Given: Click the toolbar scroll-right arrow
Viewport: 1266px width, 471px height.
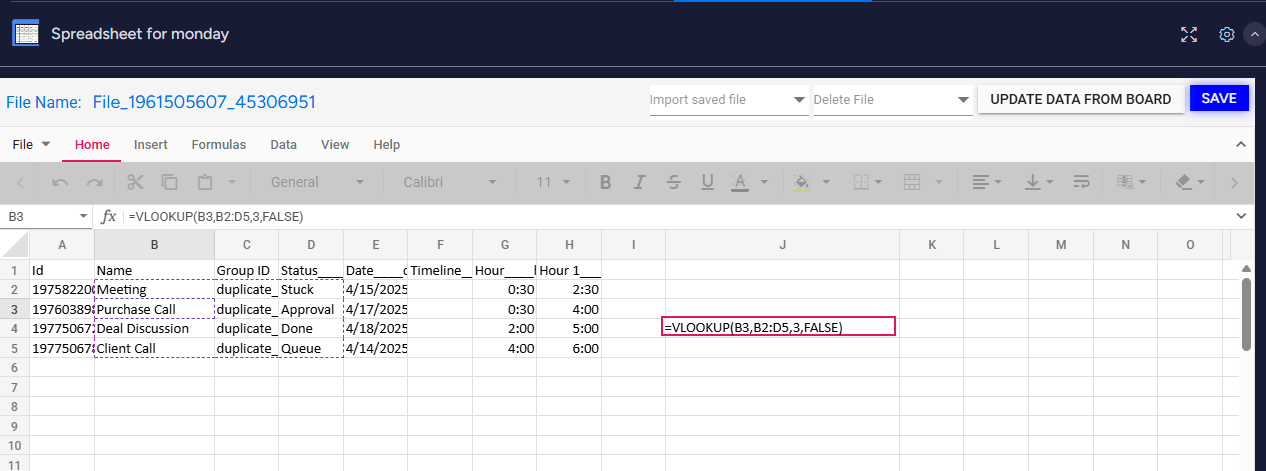Looking at the screenshot, I should pos(1234,182).
